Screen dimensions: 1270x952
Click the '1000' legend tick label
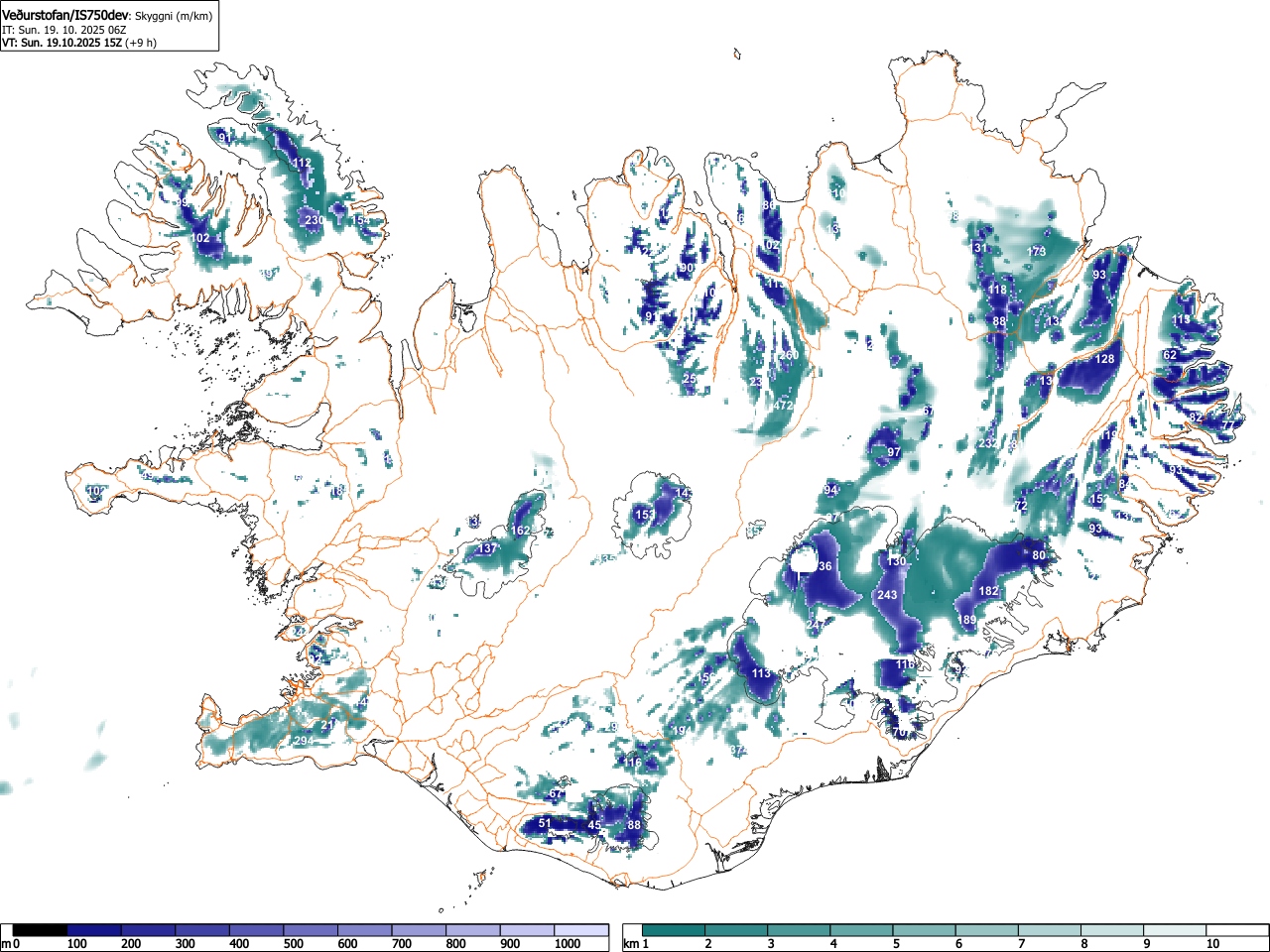(568, 944)
